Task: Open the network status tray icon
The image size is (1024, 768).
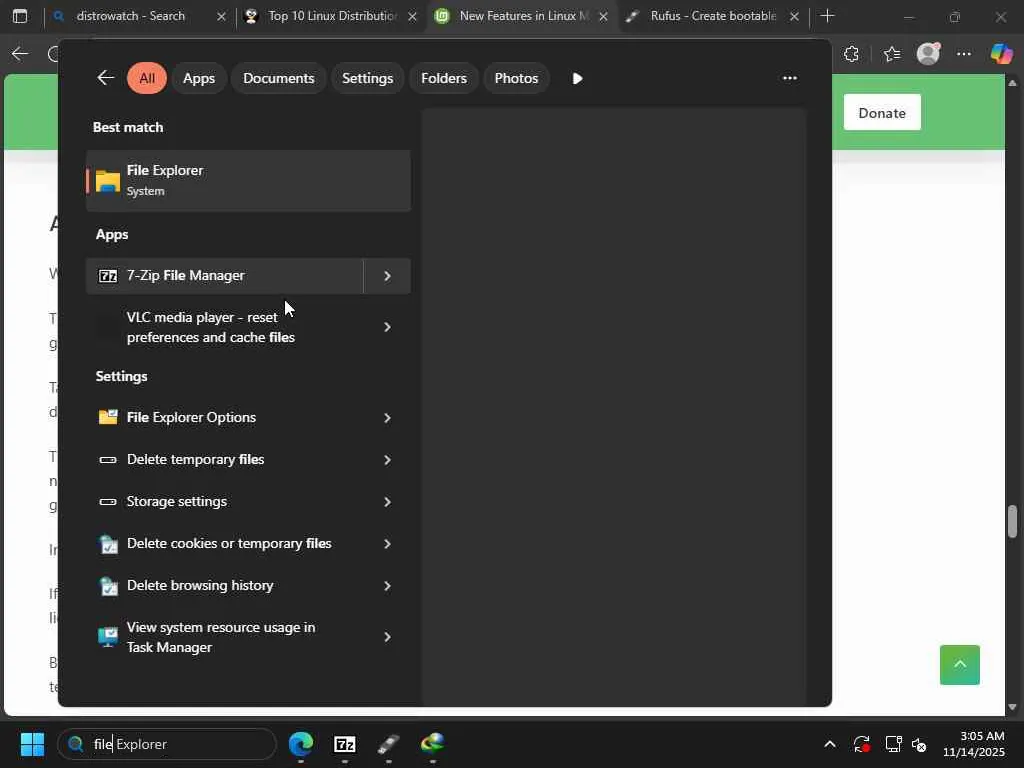Action: coord(893,744)
